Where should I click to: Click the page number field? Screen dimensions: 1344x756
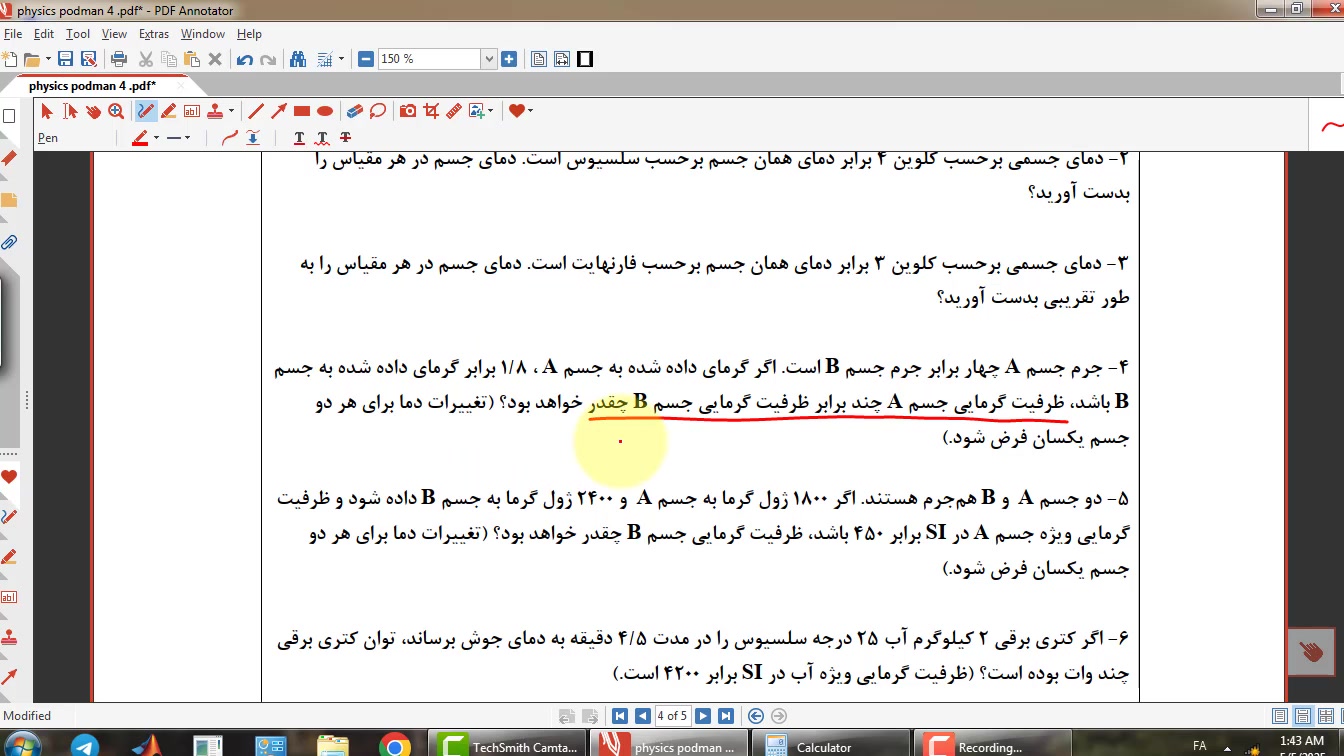pyautogui.click(x=672, y=716)
